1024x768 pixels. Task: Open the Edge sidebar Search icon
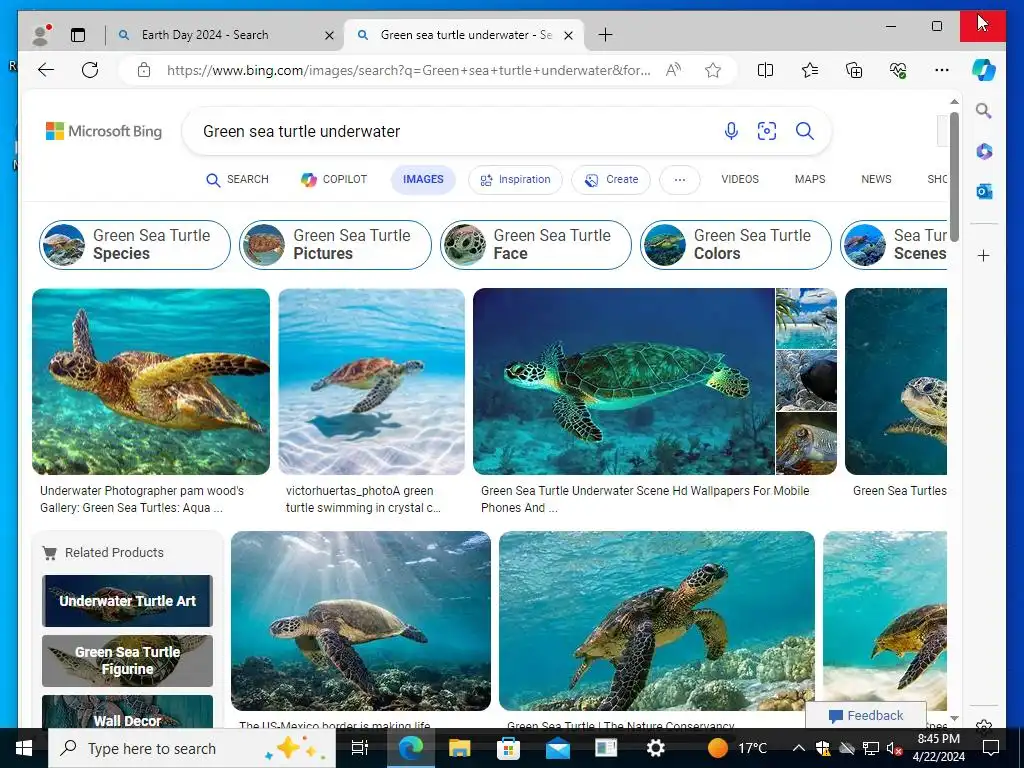tap(984, 111)
